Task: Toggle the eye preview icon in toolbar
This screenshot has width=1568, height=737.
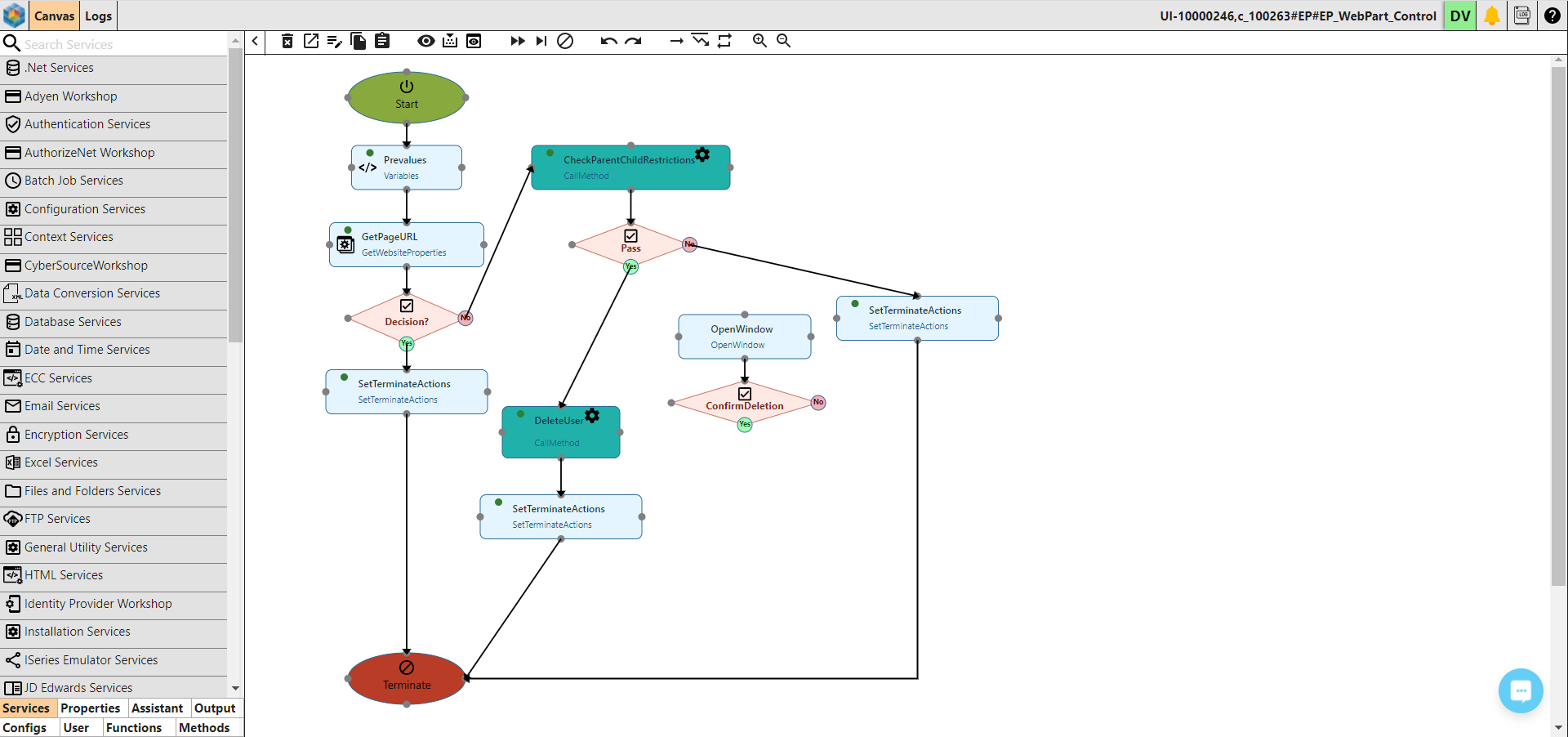Action: pyautogui.click(x=426, y=41)
